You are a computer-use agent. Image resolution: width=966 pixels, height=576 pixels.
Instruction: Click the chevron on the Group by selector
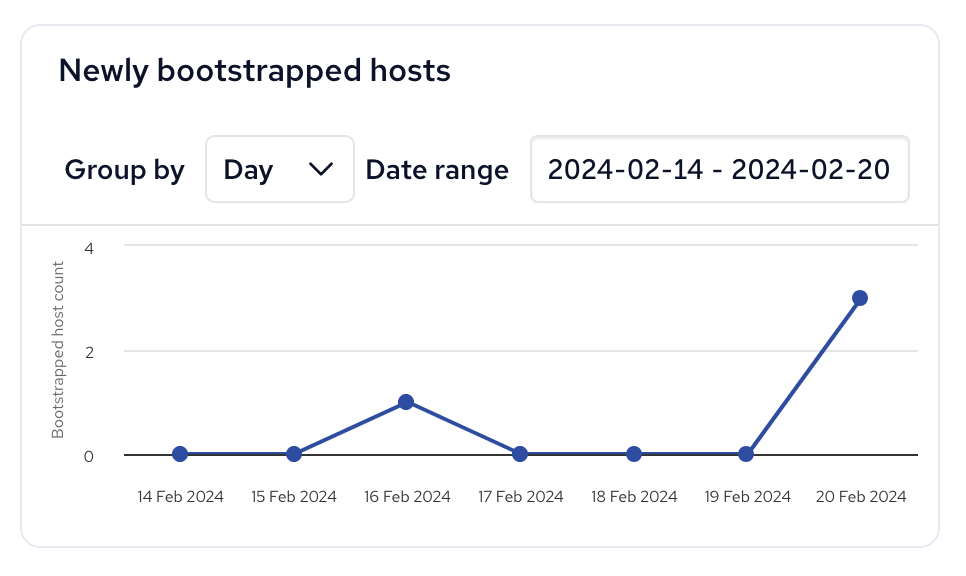323,169
